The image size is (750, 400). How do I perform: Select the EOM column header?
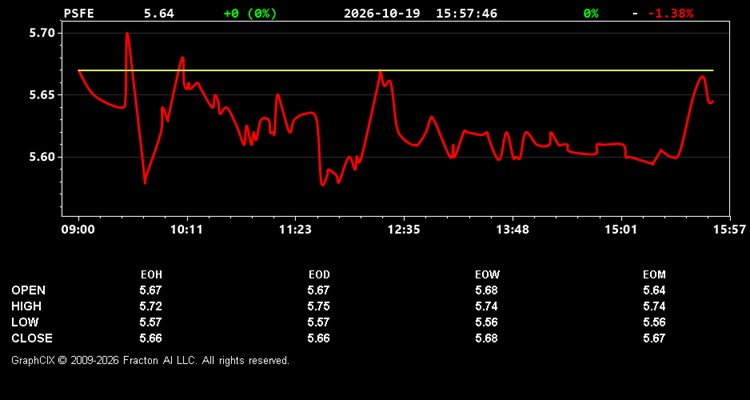pyautogui.click(x=654, y=275)
